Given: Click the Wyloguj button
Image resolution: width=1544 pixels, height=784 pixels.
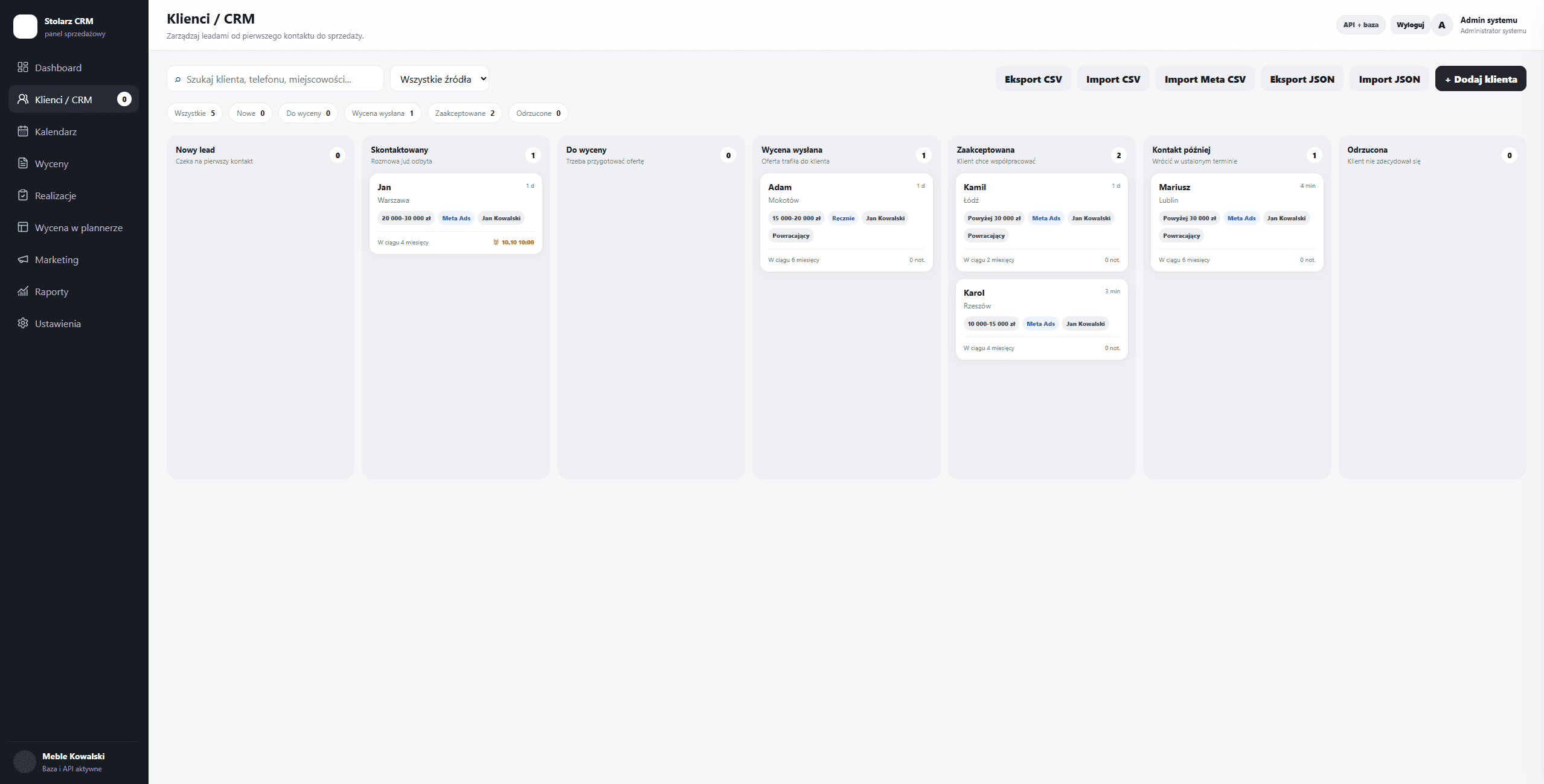Looking at the screenshot, I should 1410,25.
